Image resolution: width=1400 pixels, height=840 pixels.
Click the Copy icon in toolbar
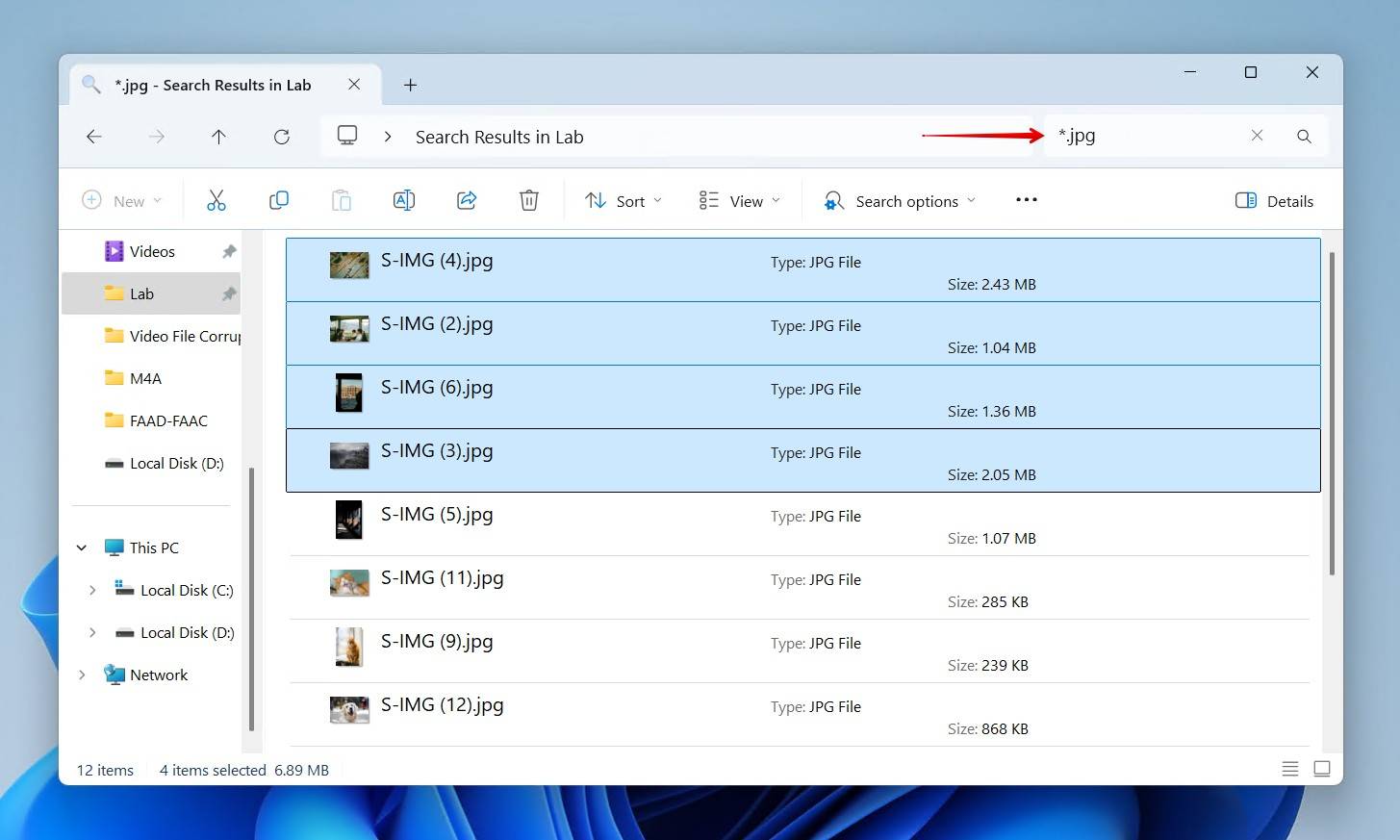tap(279, 200)
